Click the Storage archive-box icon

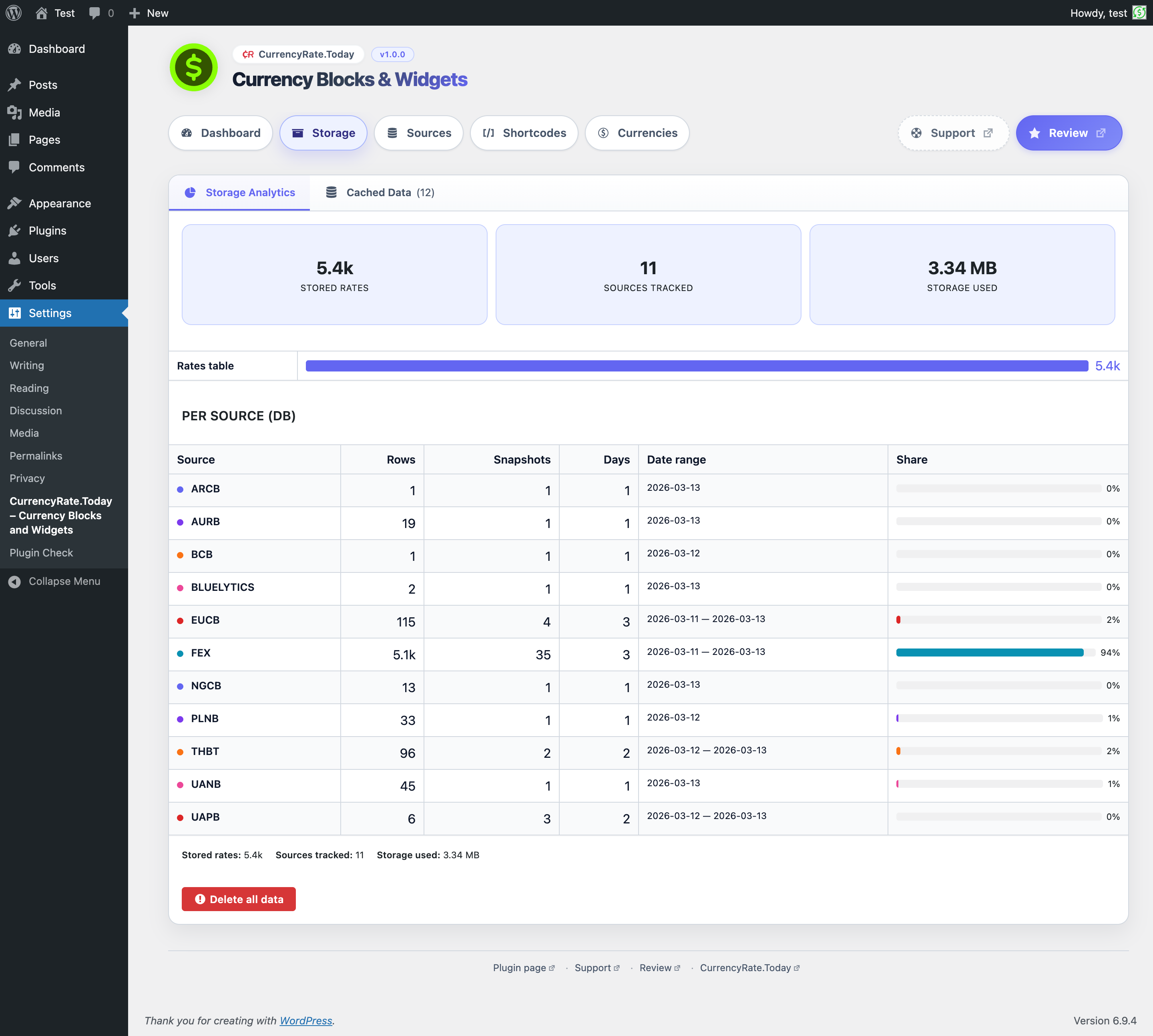coord(298,133)
